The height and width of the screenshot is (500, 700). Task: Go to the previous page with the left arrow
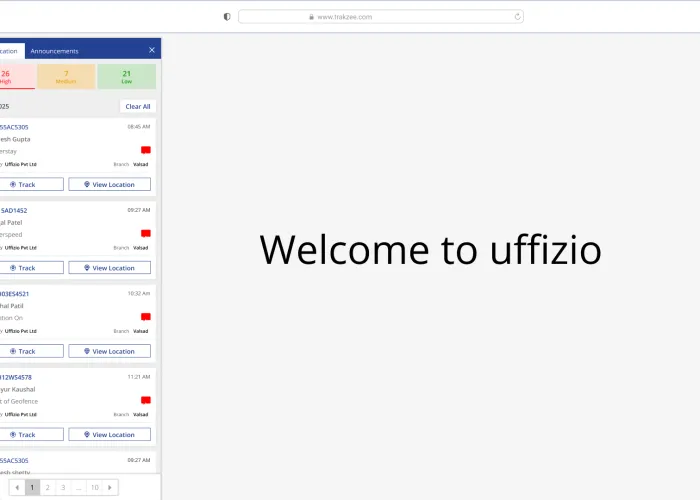[x=17, y=487]
